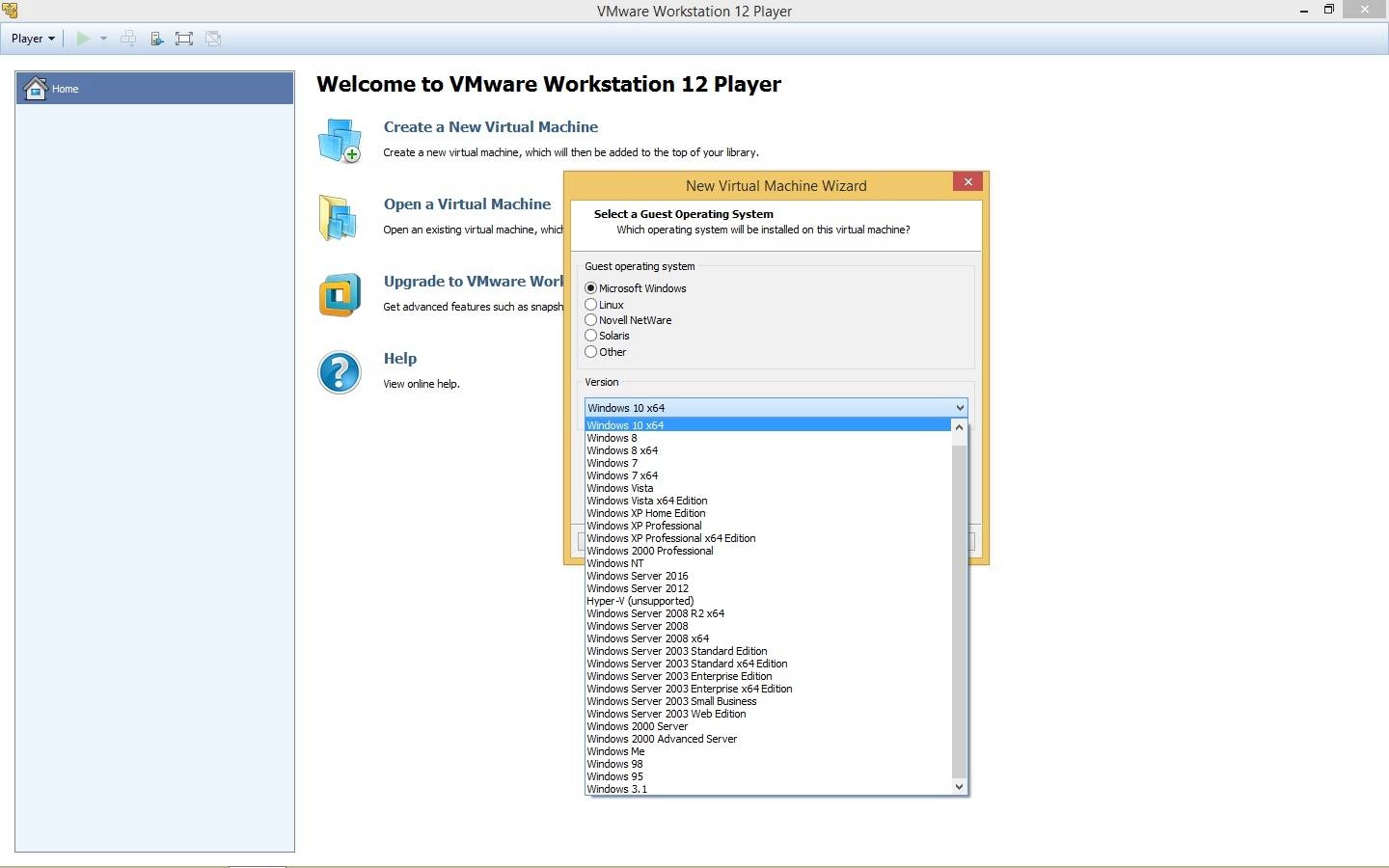Click the Open a Virtual Machine folder icon
Image resolution: width=1389 pixels, height=868 pixels.
[339, 218]
